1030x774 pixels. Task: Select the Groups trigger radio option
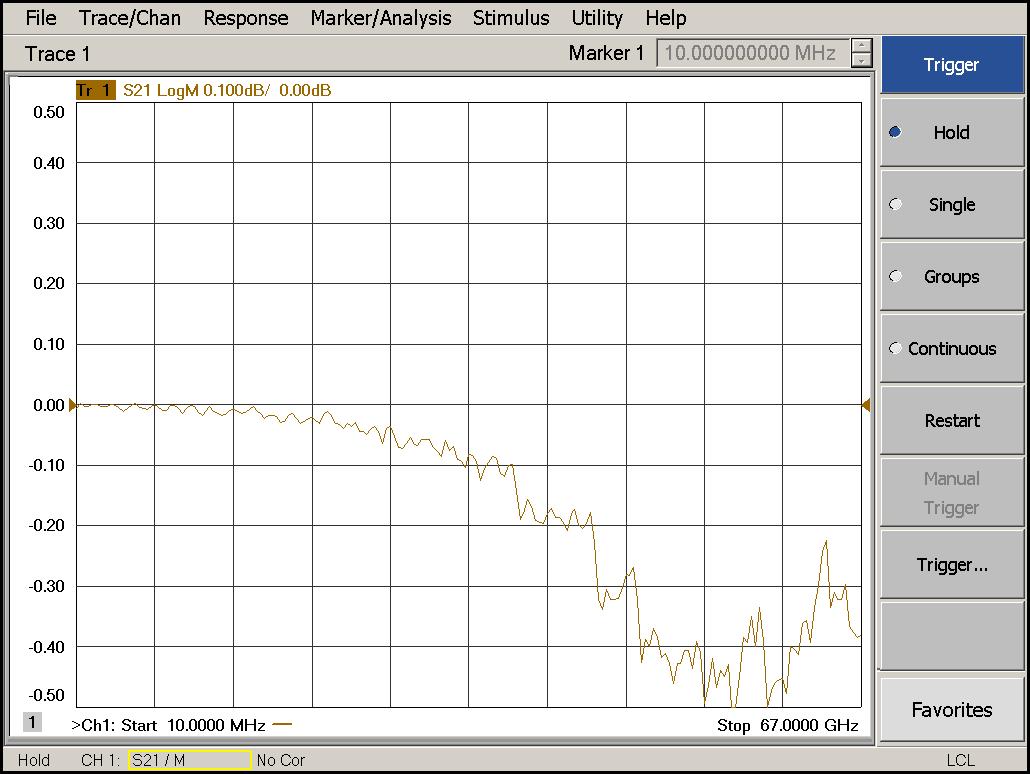pos(952,277)
